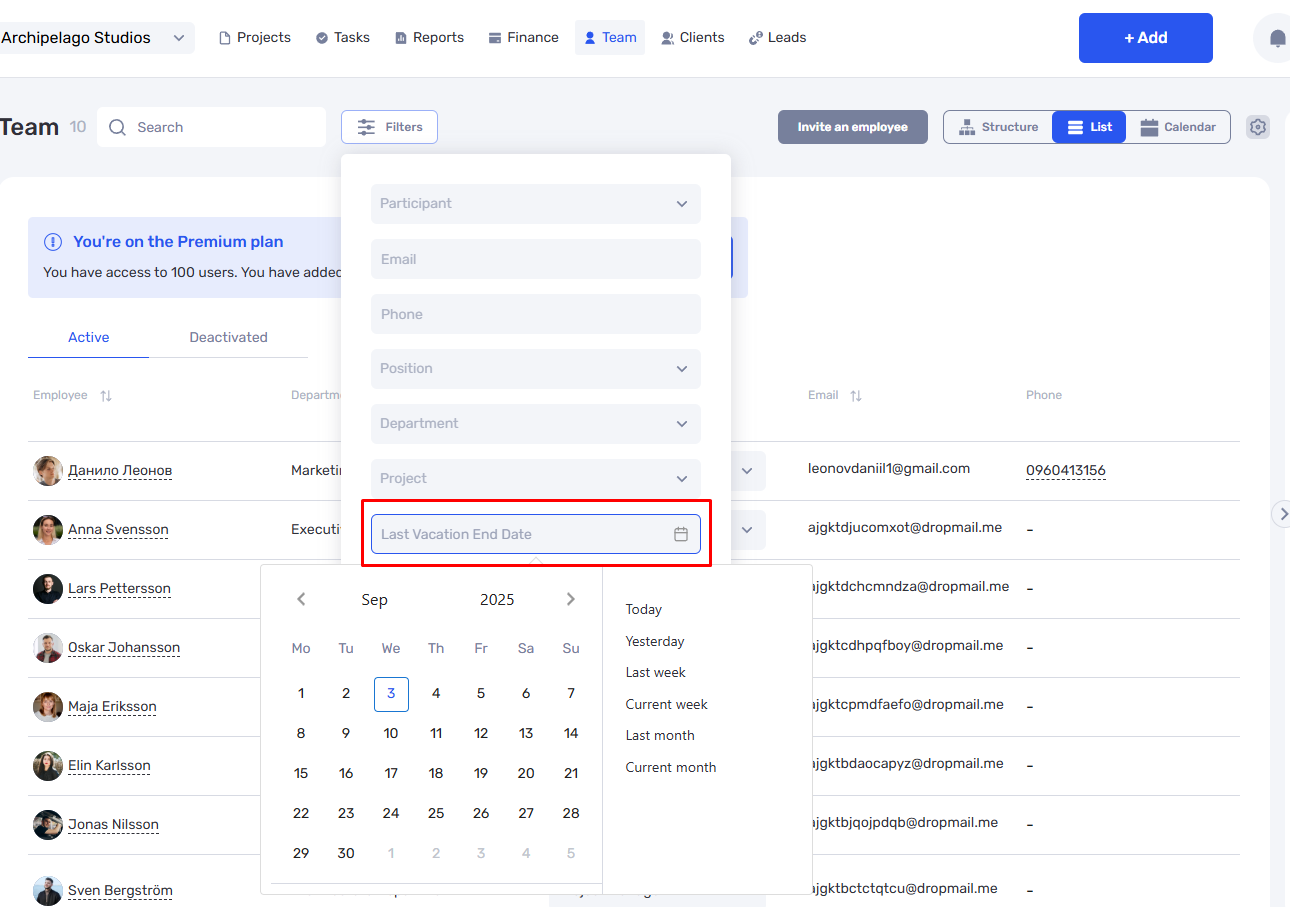Open Archipelago Studios workspace dropdown
1290x907 pixels.
pos(96,38)
